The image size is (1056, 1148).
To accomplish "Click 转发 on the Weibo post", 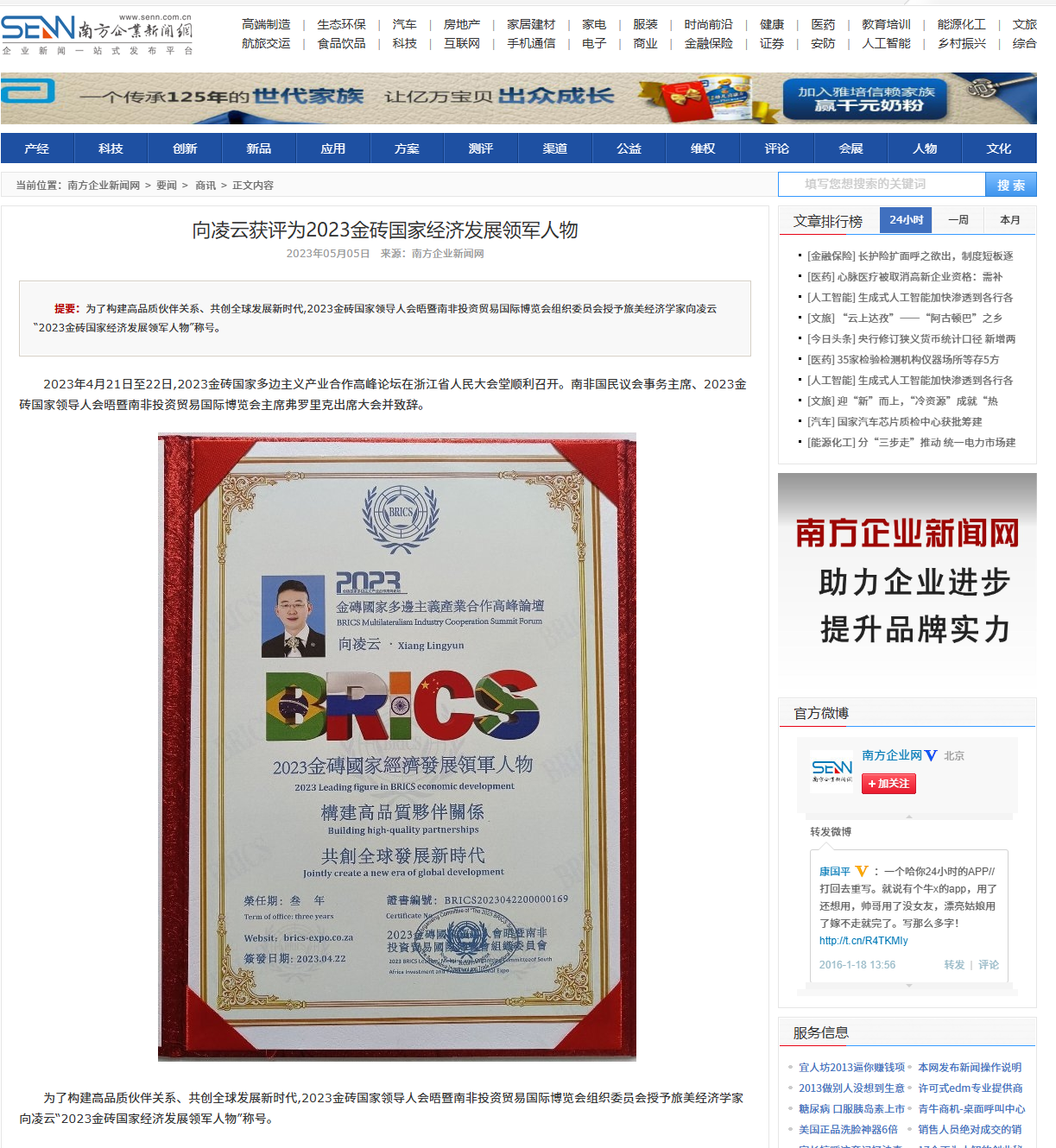I will tap(954, 965).
